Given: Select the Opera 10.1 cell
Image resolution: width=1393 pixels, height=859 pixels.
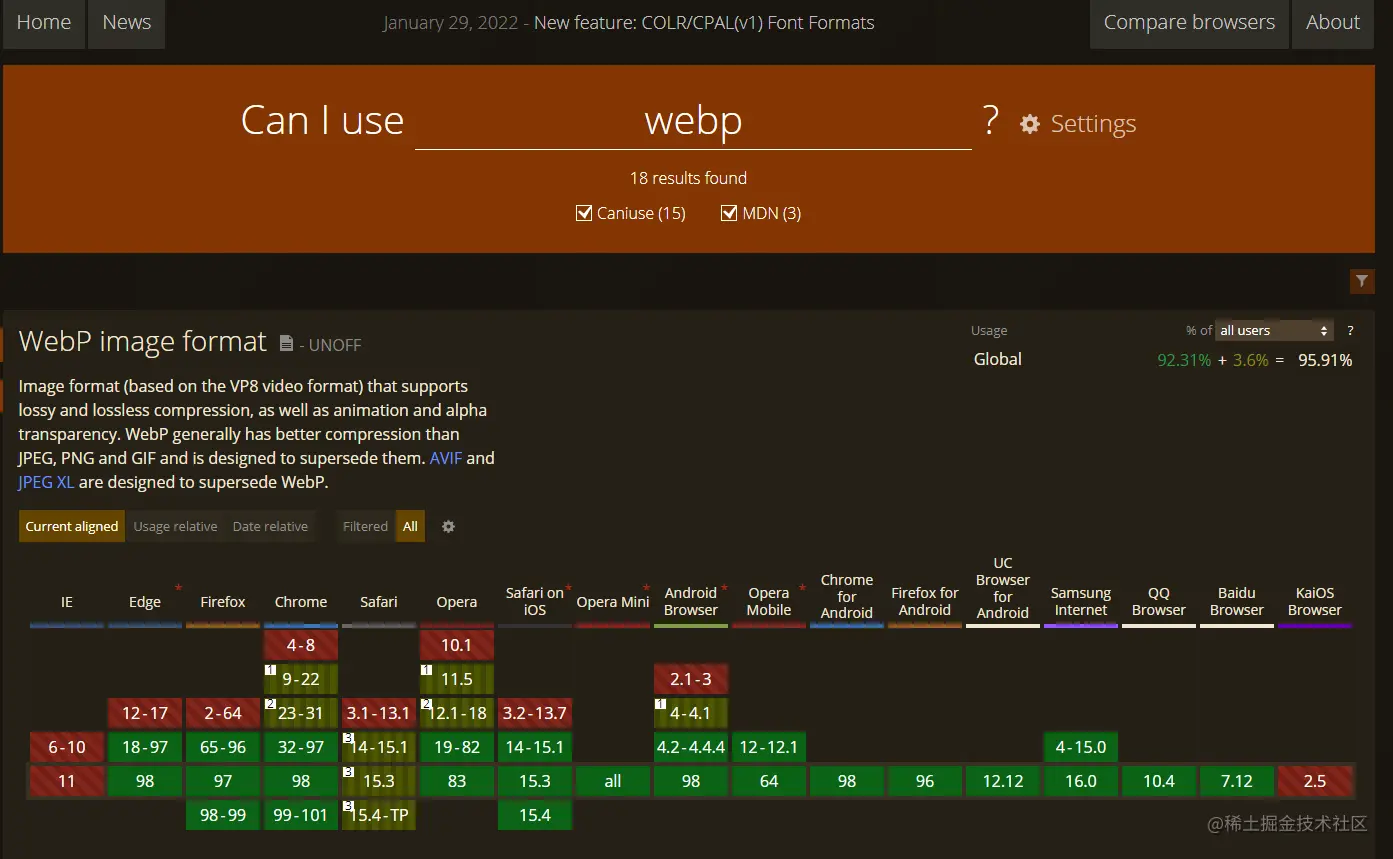Looking at the screenshot, I should (x=457, y=645).
